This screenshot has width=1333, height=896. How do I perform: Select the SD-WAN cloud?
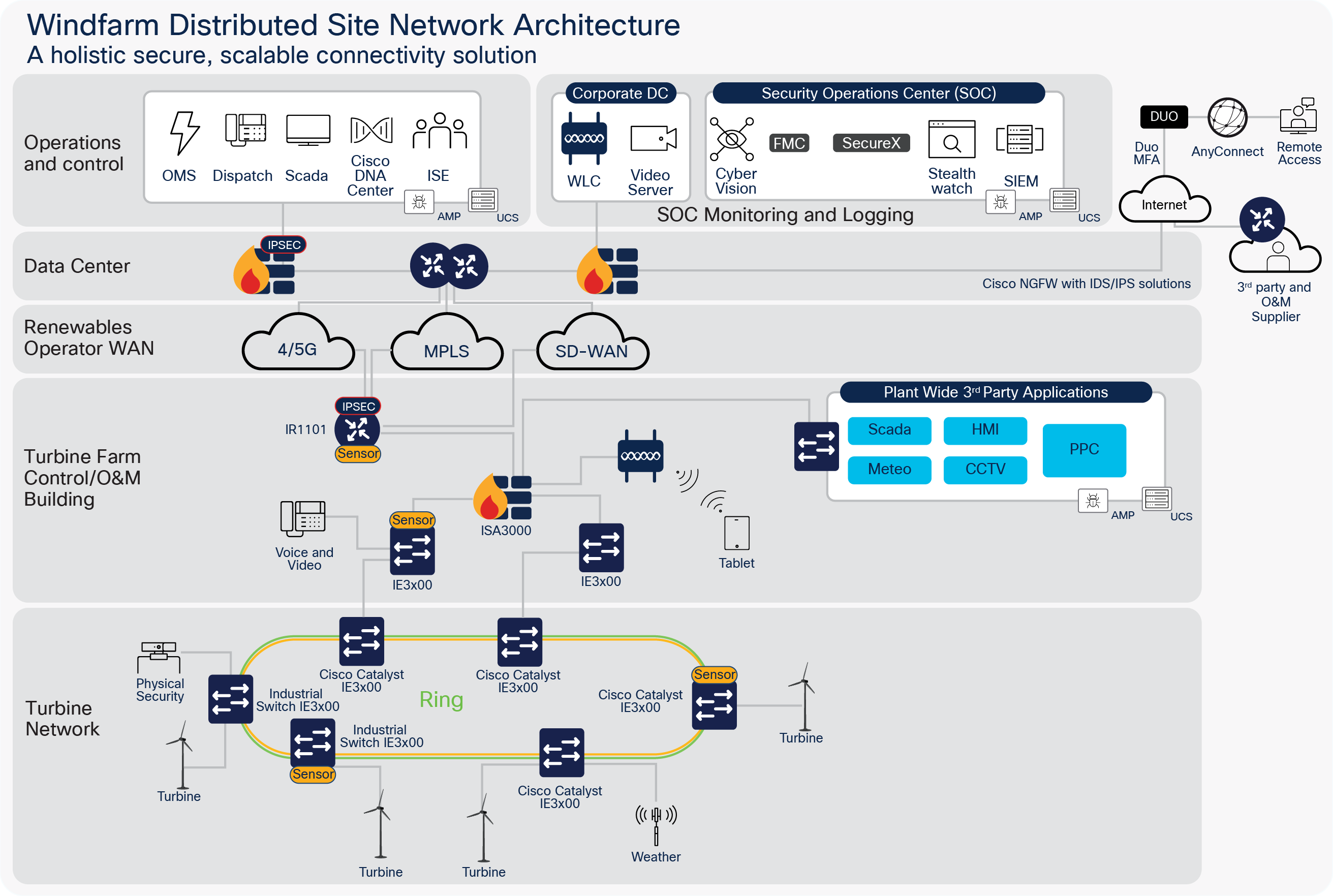[593, 342]
